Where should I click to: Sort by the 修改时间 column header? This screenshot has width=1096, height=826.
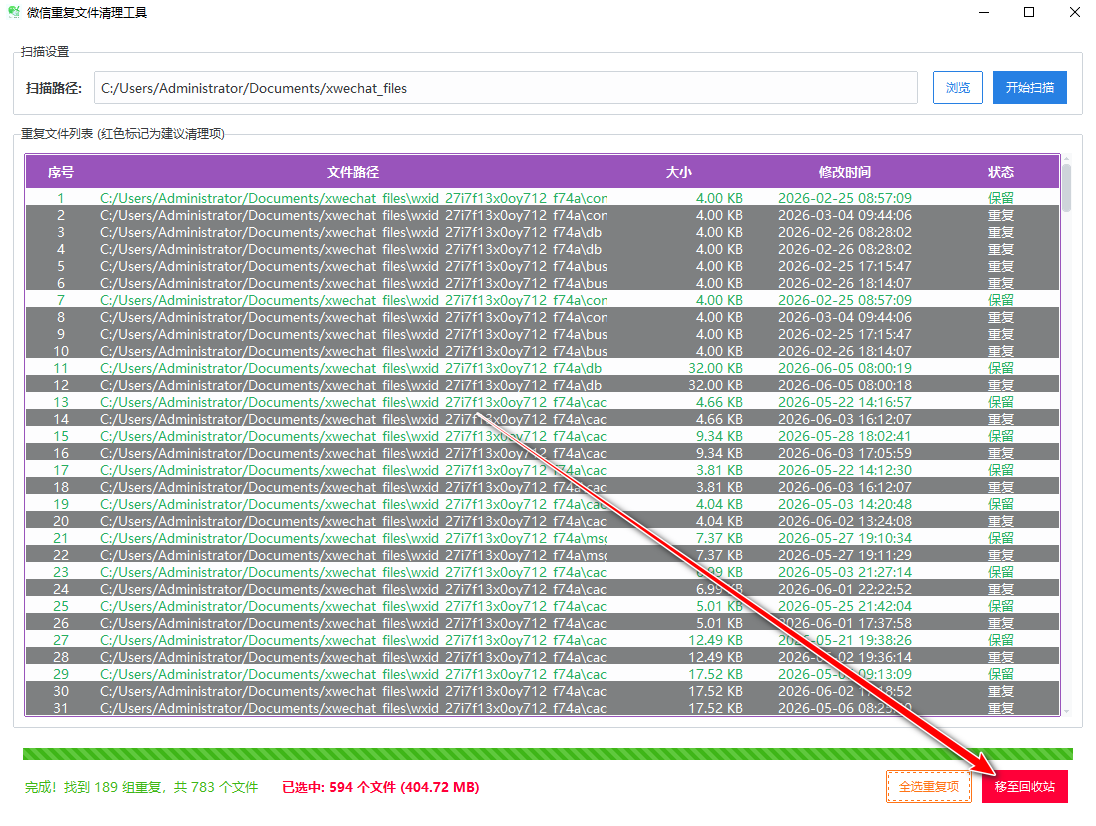[x=845, y=173]
